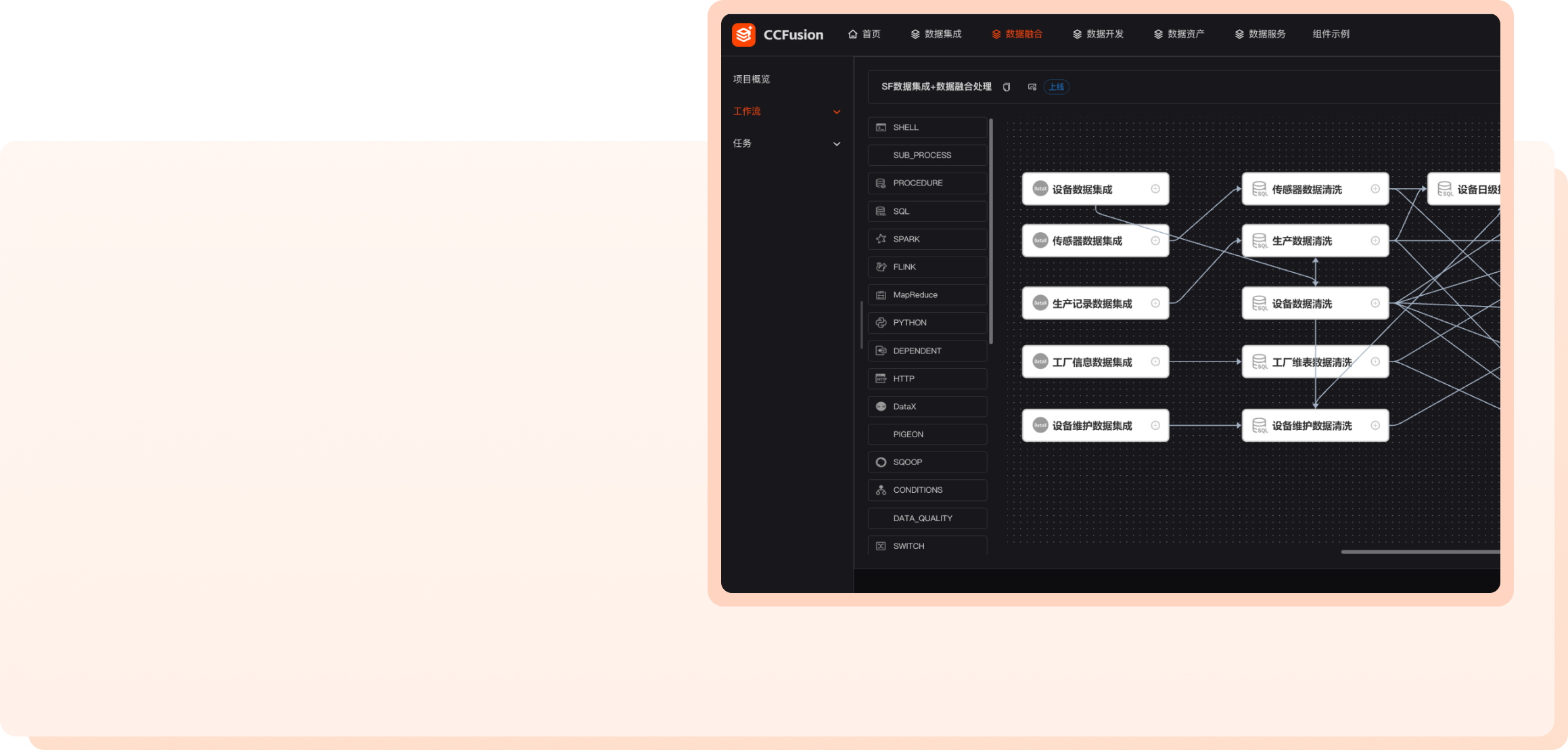Select the CONDITIONS task type icon
The height and width of the screenshot is (750, 1568).
tap(881, 490)
